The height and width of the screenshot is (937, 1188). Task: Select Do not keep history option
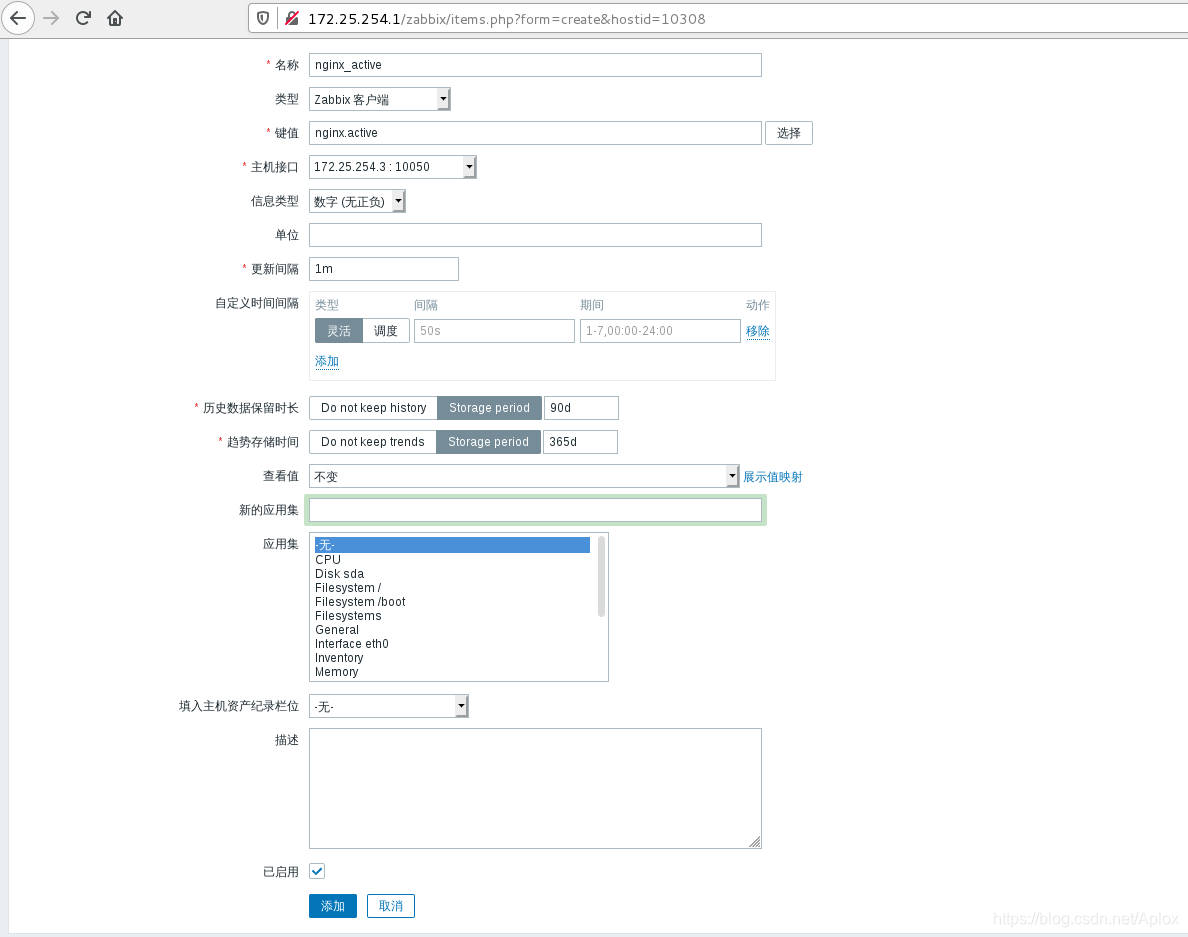(x=374, y=408)
